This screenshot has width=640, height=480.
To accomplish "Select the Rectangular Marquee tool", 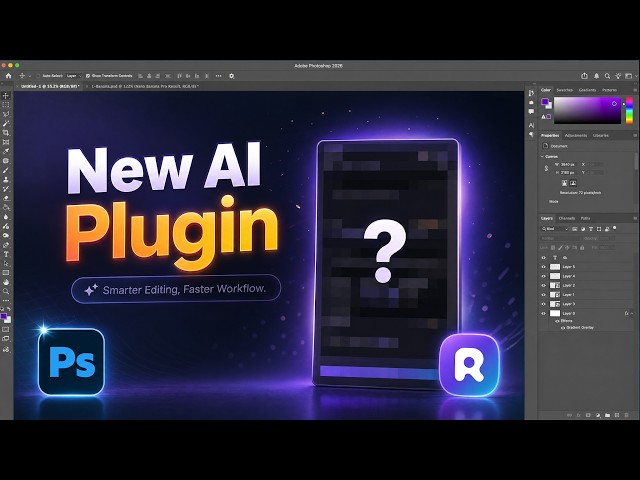I will tap(6, 105).
